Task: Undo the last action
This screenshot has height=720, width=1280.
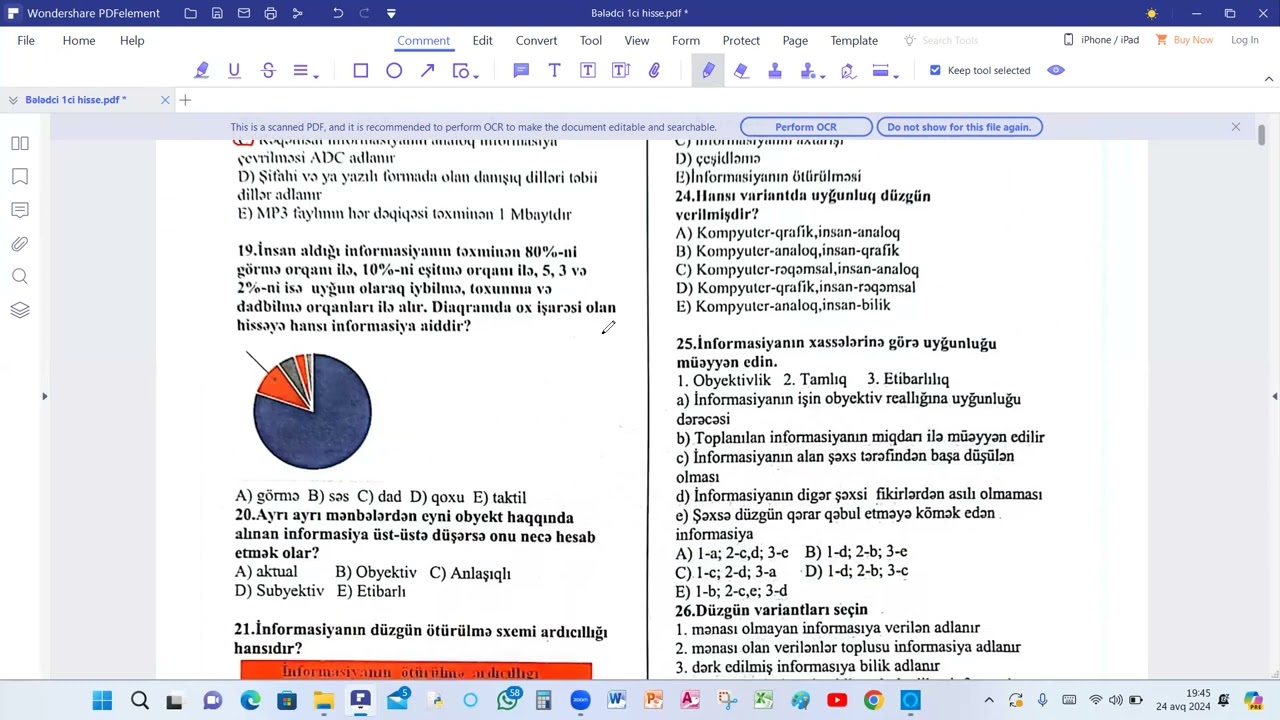Action: pos(338,13)
